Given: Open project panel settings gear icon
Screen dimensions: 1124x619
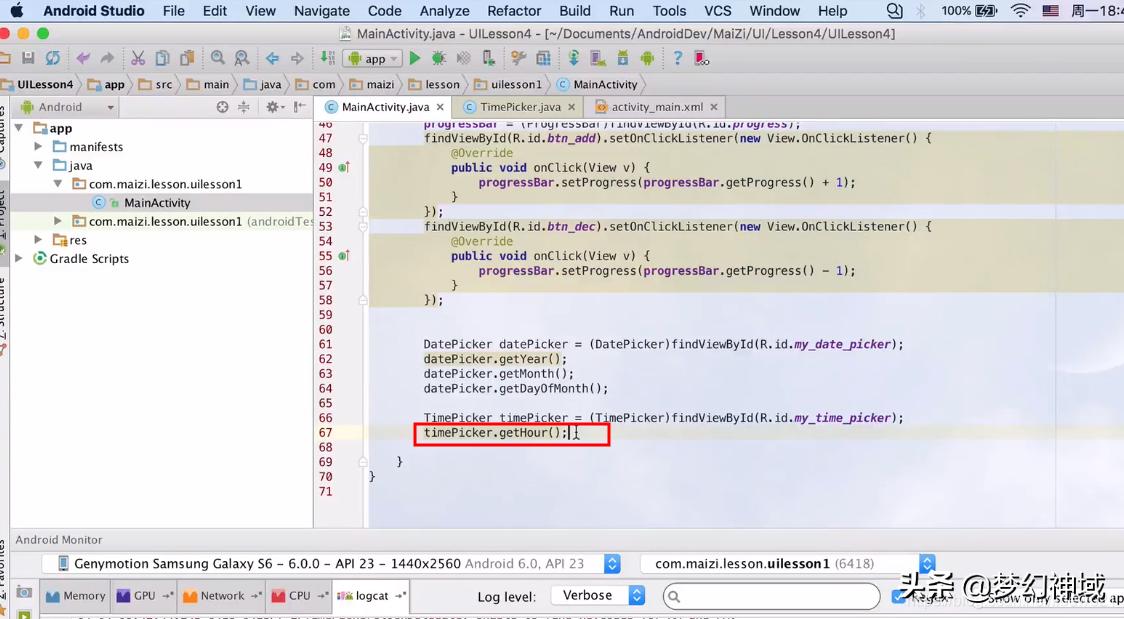Looking at the screenshot, I should [274, 107].
